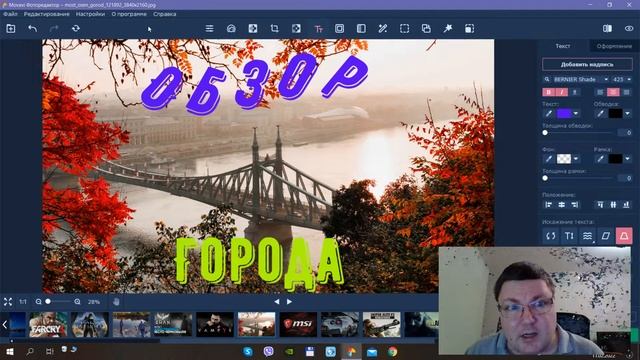
Task: Expand the BERNIER Shade font dropdown
Action: coord(606,79)
